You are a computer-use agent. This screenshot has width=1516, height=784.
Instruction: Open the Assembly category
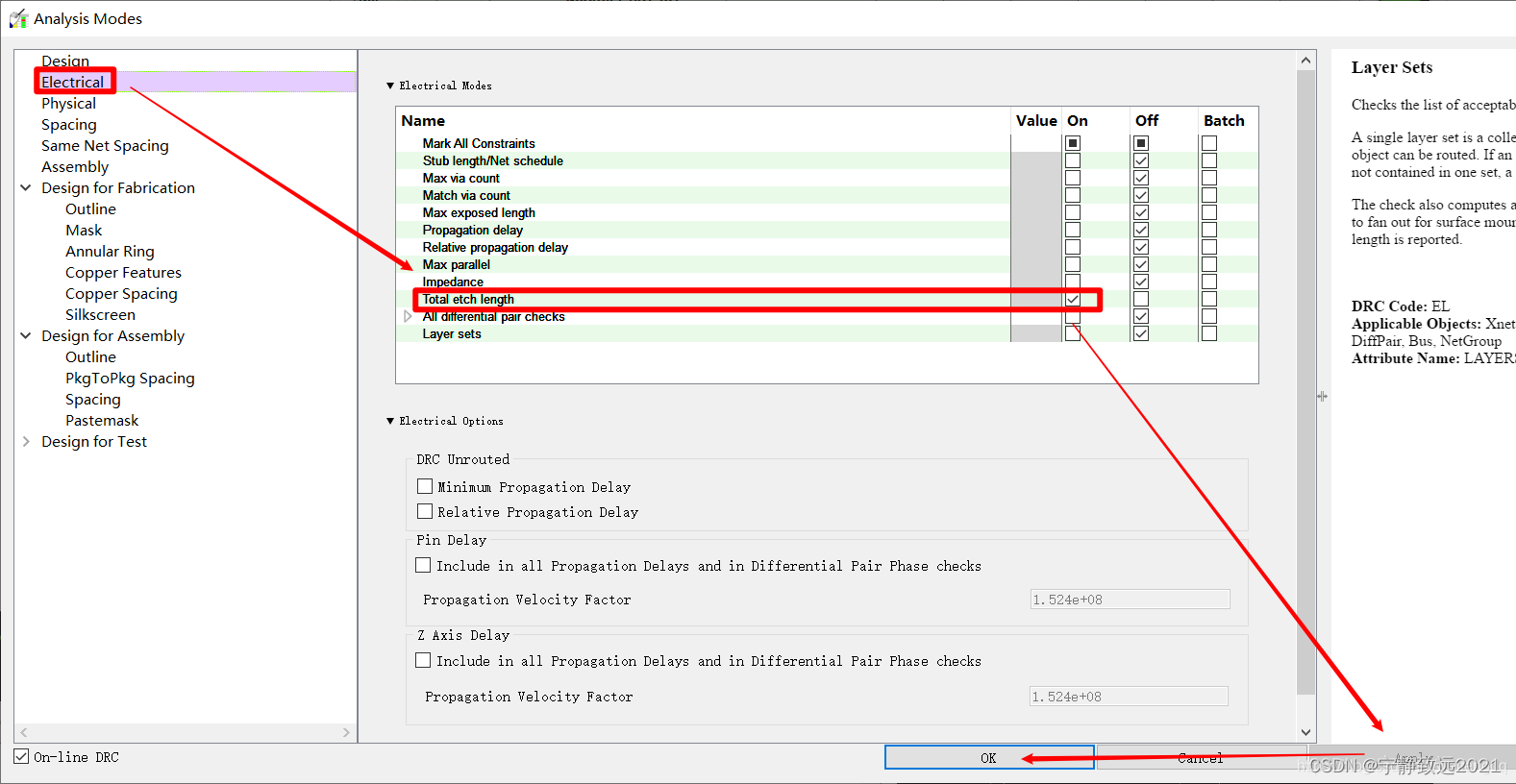75,167
